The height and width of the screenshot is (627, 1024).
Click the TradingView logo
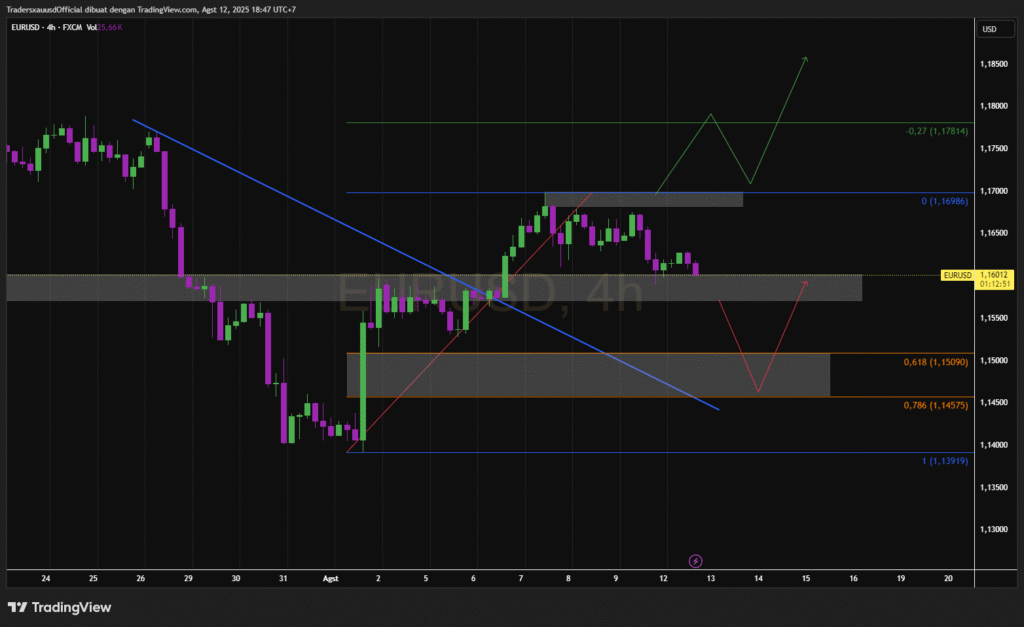click(59, 607)
